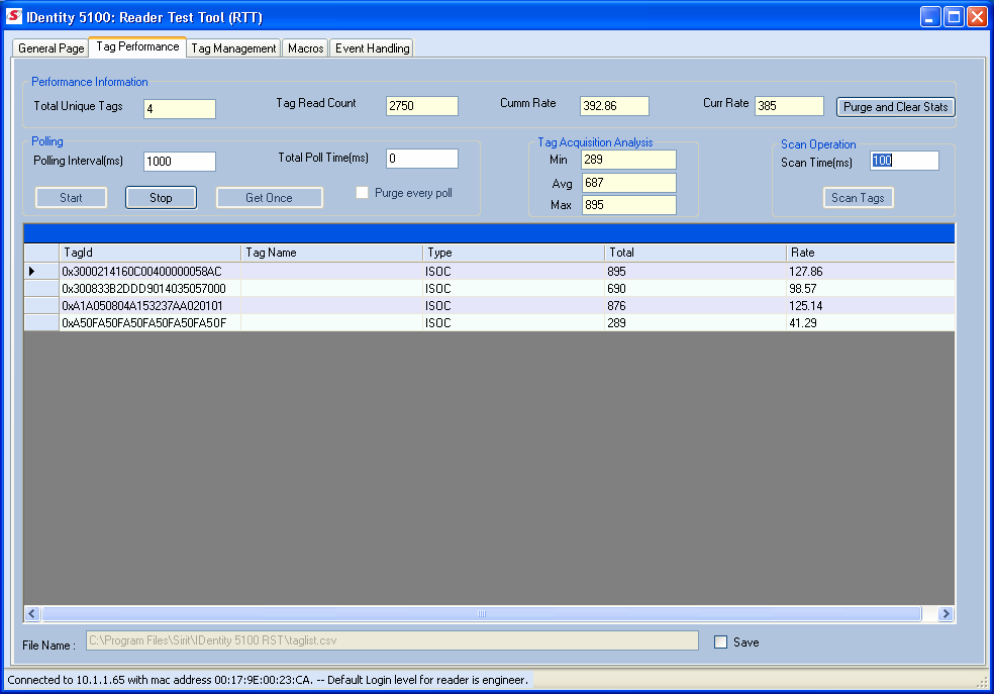994x694 pixels.
Task: Click the horizontal scrollbar thumb
Action: point(482,614)
